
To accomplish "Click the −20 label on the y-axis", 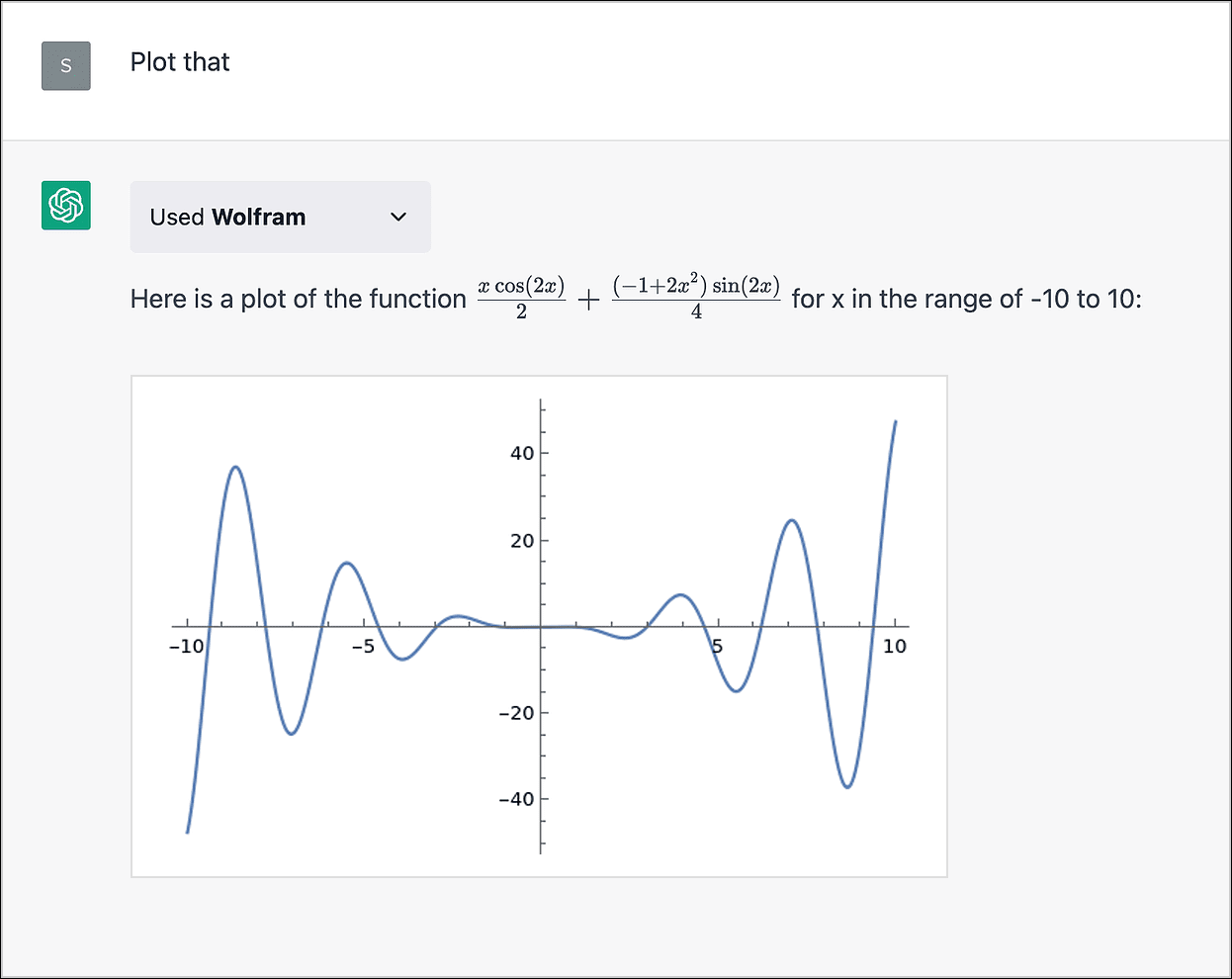I will (x=516, y=713).
